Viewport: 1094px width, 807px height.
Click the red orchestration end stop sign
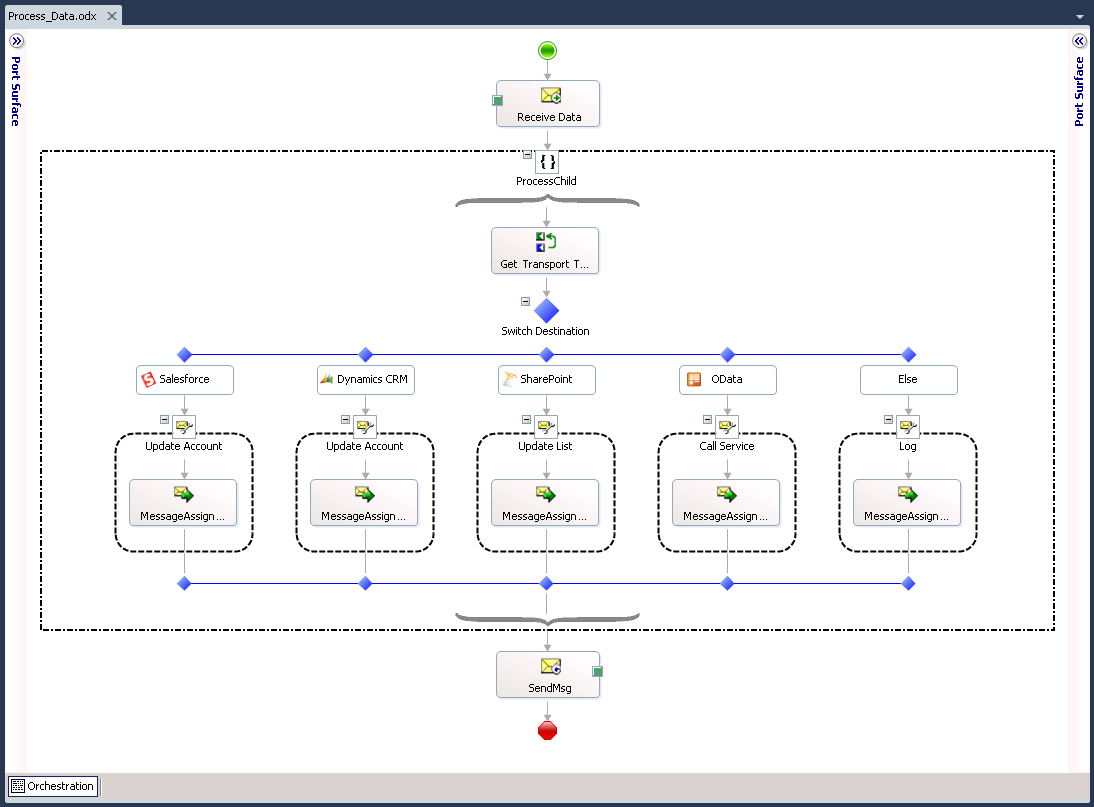point(547,730)
